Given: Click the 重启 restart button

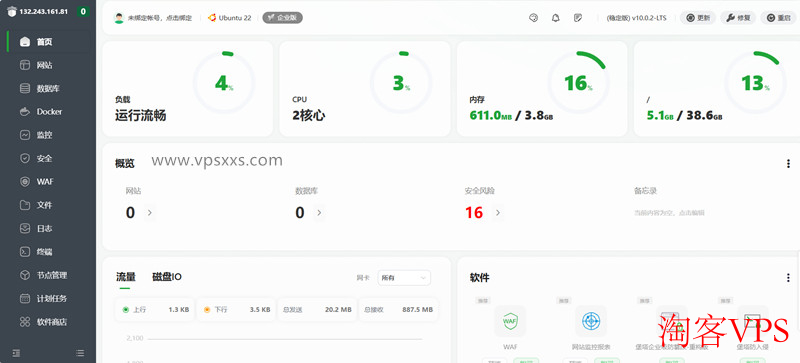Looking at the screenshot, I should [778, 18].
